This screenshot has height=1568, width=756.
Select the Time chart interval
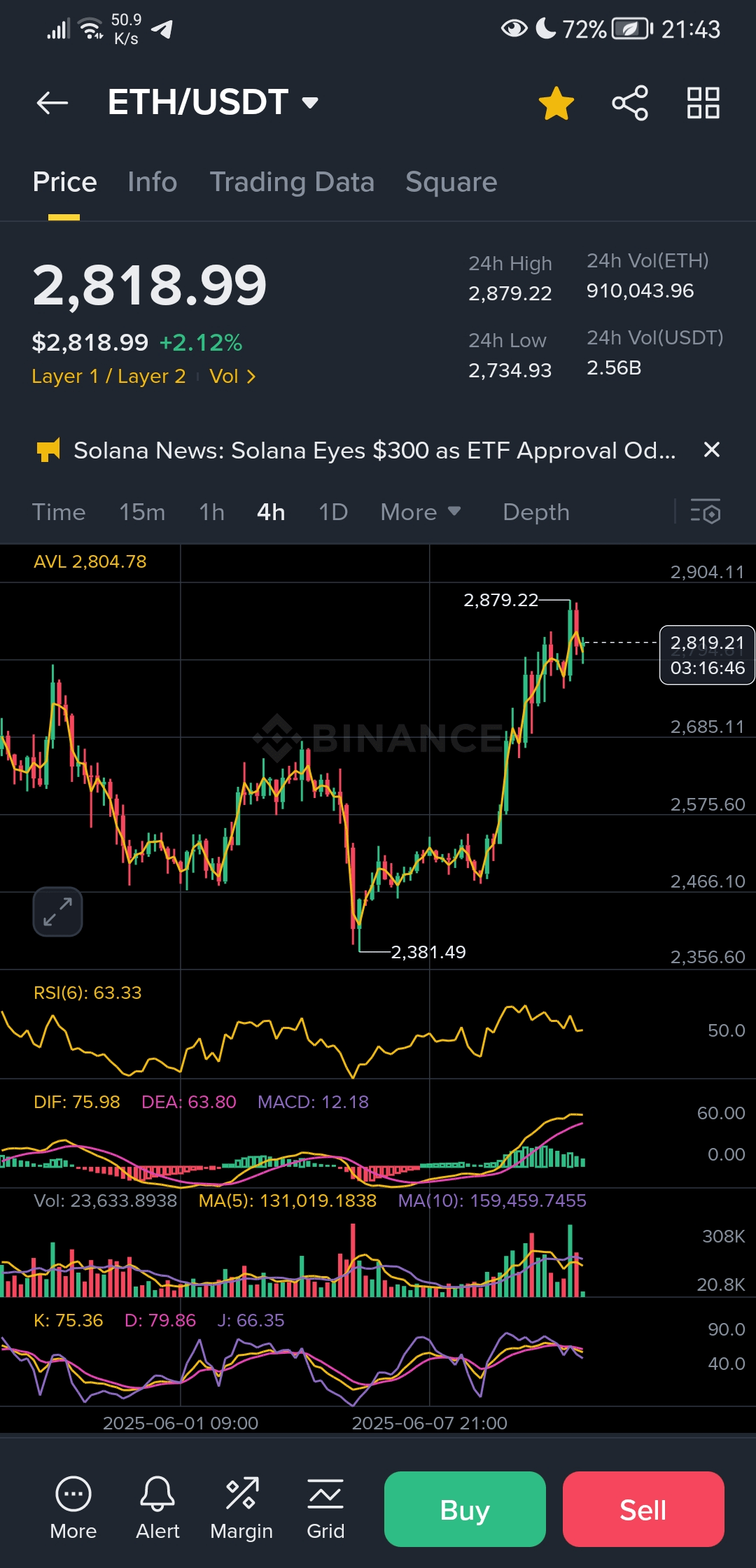[59, 512]
